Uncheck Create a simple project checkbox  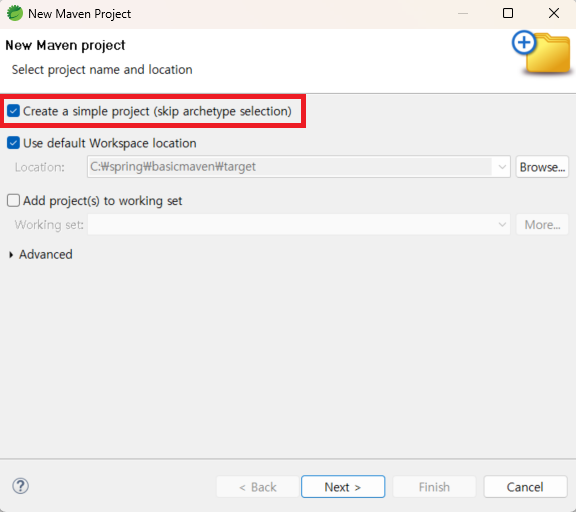click(13, 111)
